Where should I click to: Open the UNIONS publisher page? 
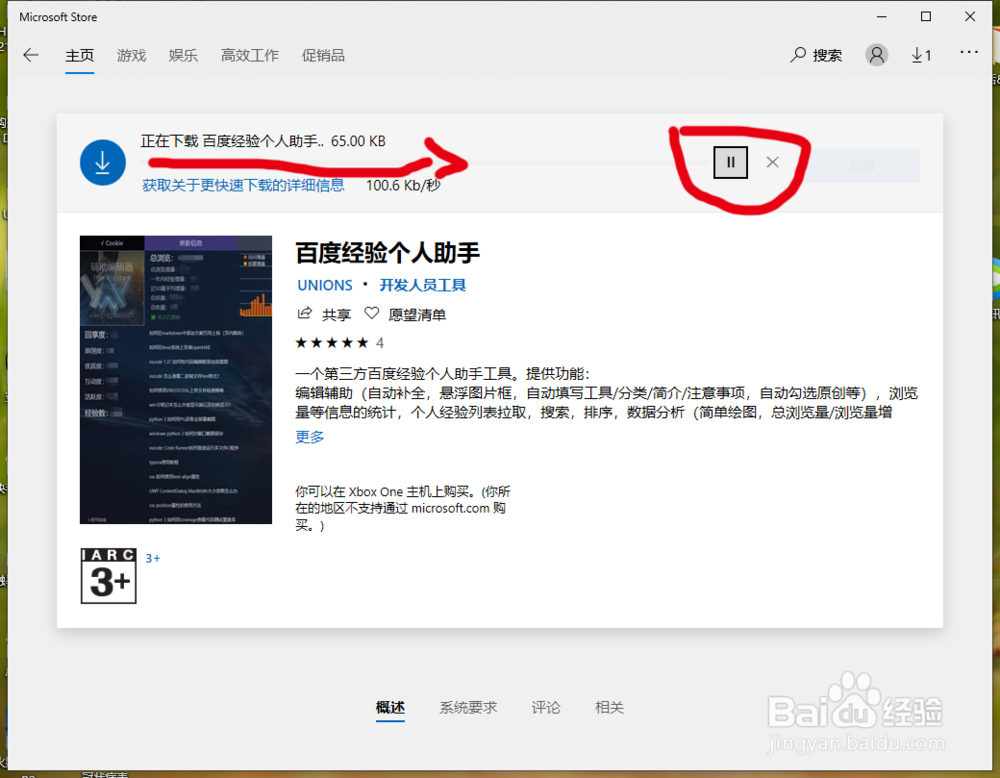click(323, 285)
